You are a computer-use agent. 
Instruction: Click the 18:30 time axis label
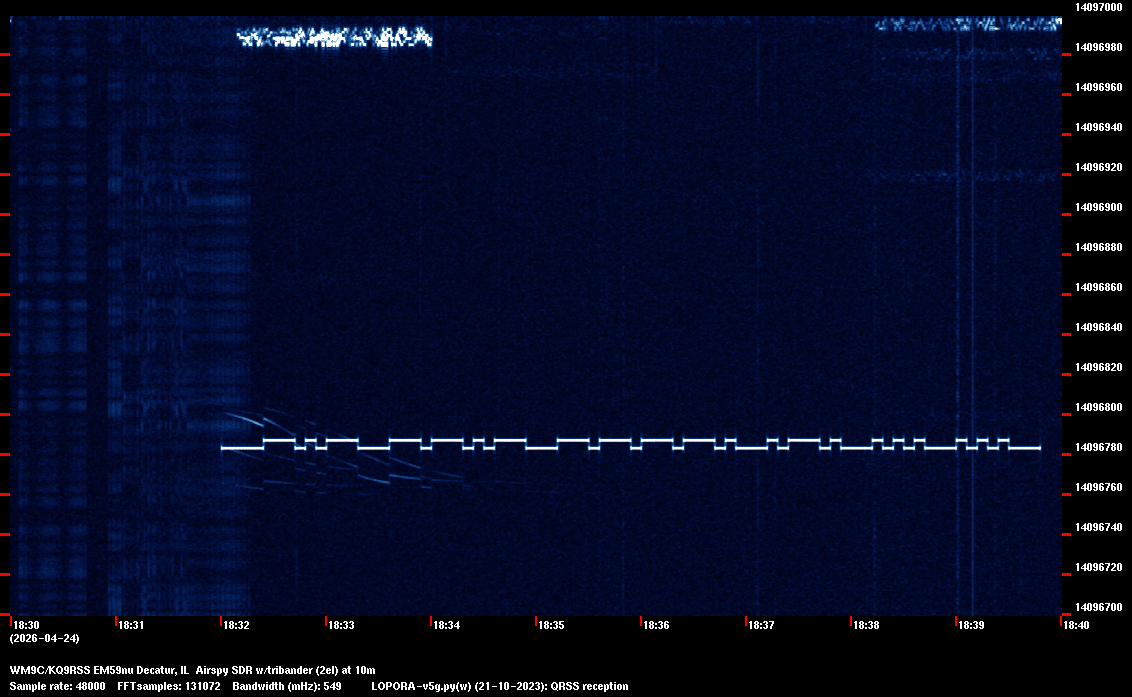(25, 625)
